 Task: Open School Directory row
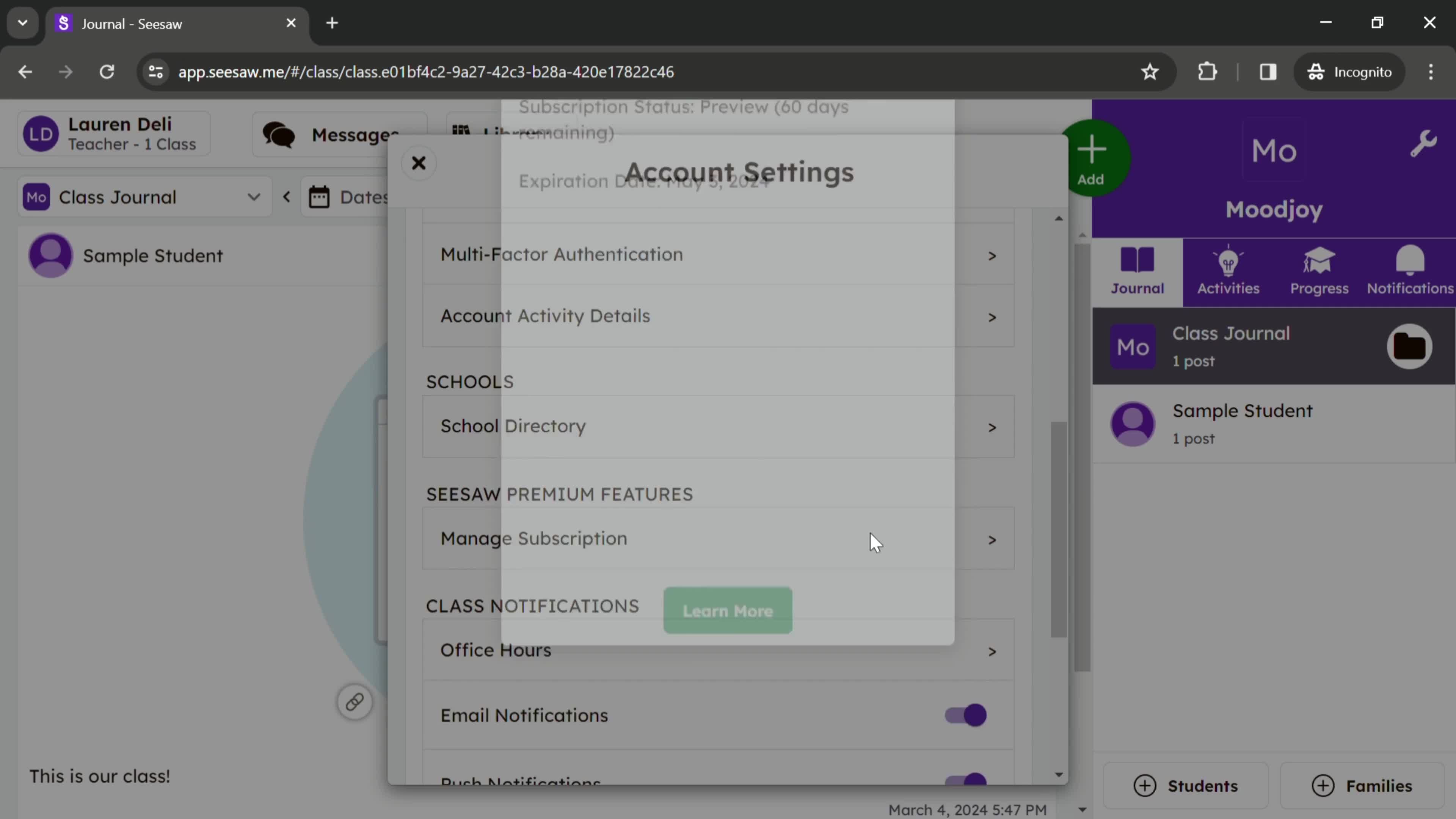click(718, 426)
